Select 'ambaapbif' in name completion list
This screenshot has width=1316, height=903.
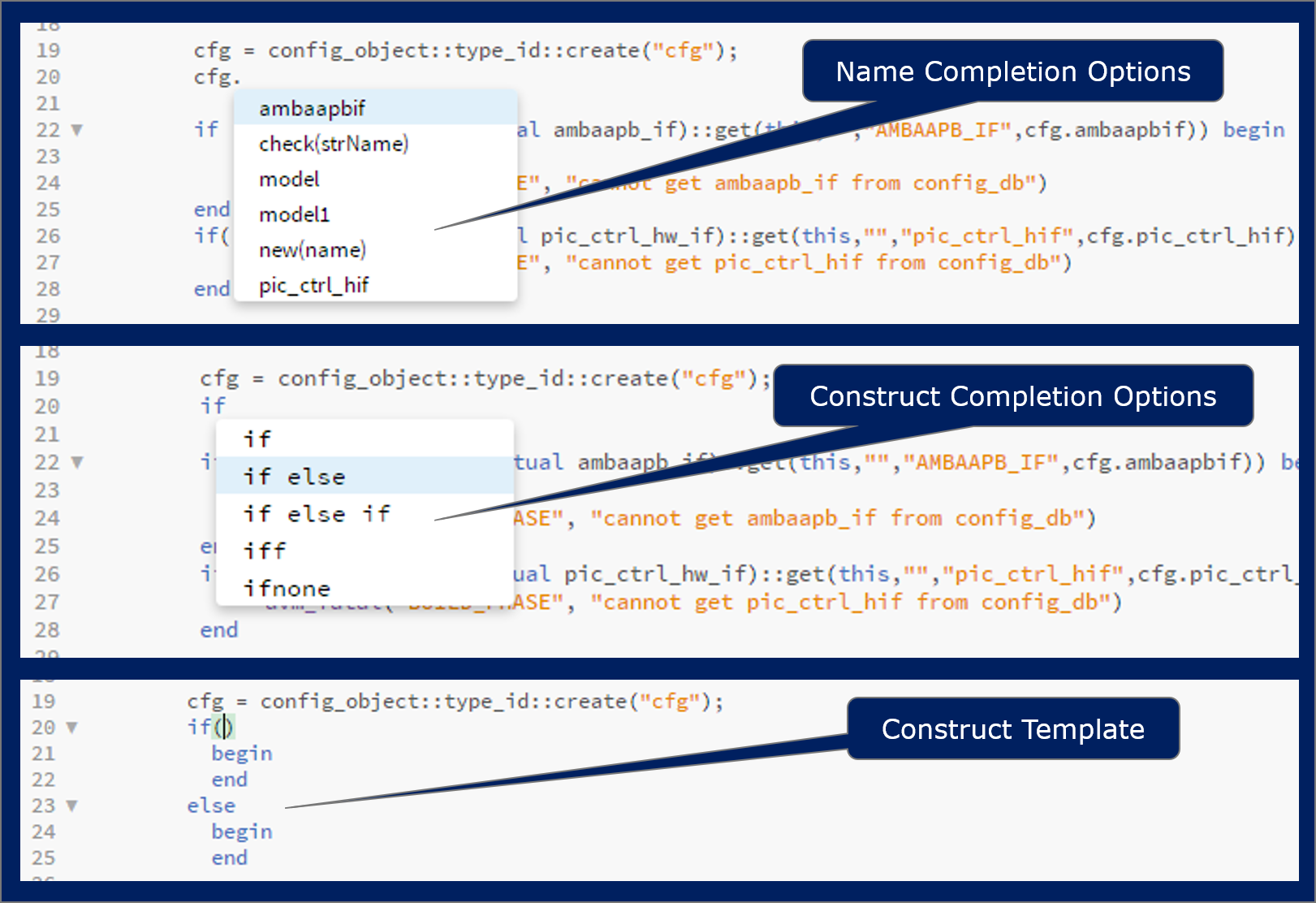[x=375, y=108]
